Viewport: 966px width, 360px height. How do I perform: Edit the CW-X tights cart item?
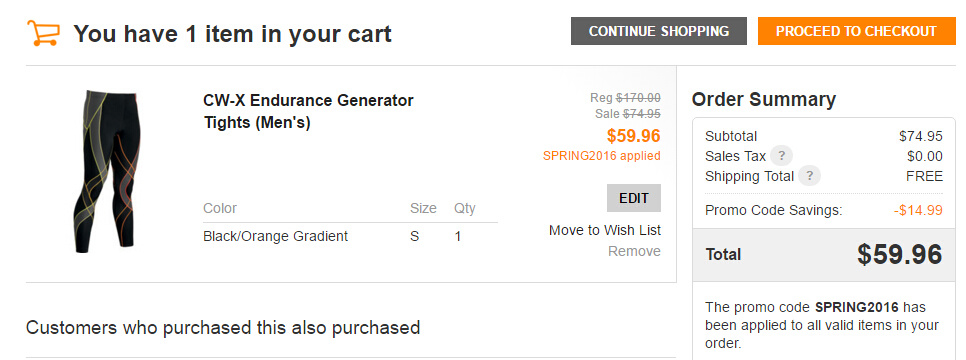point(633,198)
